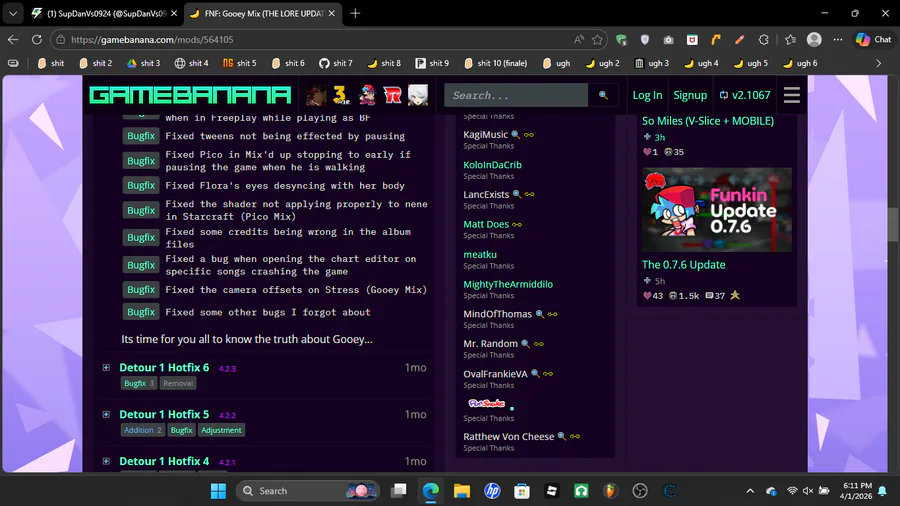Click the link icon next to Matt Does

click(x=517, y=224)
